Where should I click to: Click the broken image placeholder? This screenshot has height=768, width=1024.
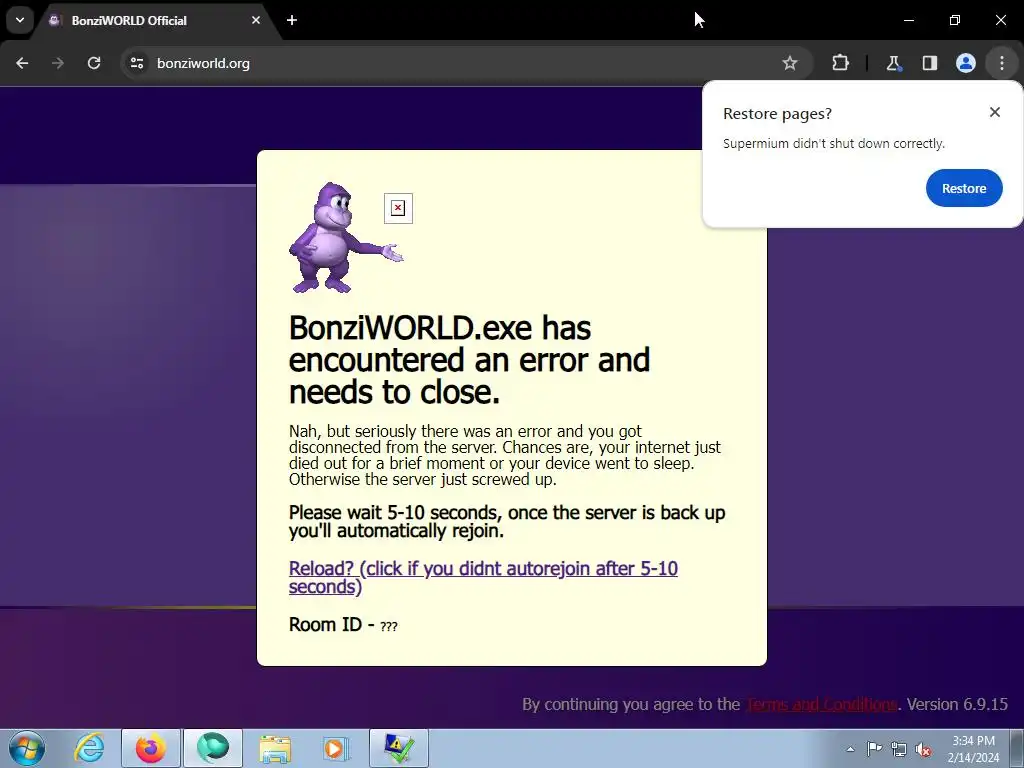click(x=398, y=208)
